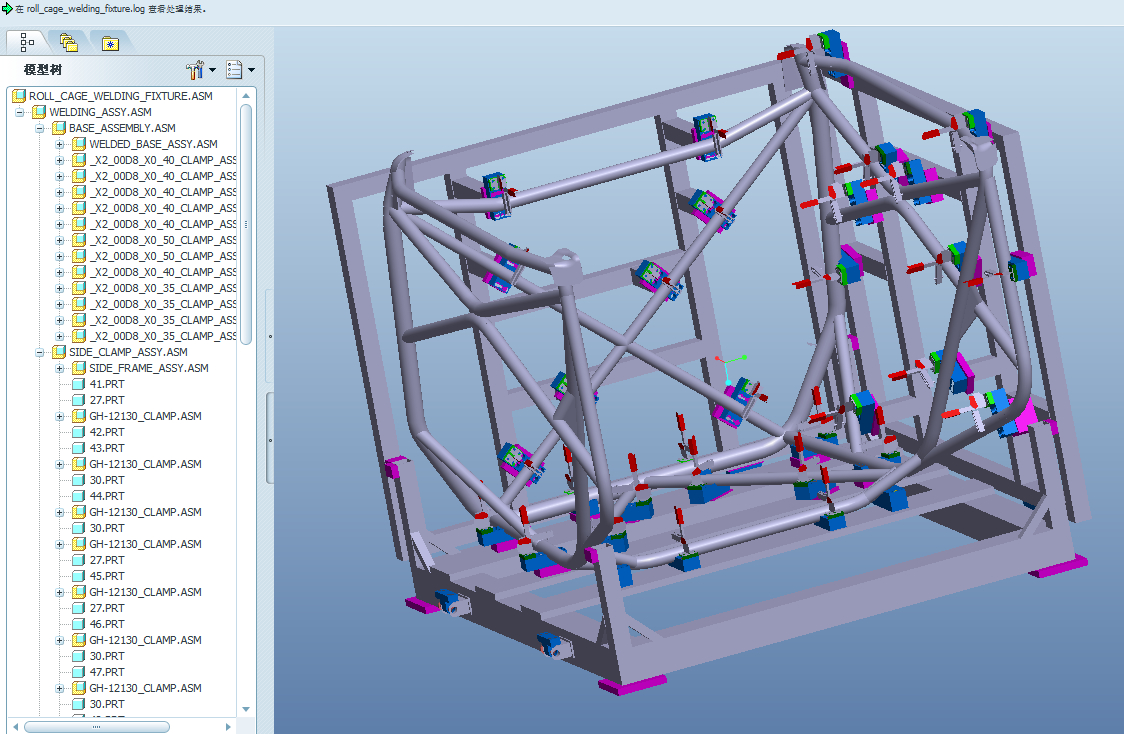Click the model tree vertical scrollbar up arrow

pos(246,95)
